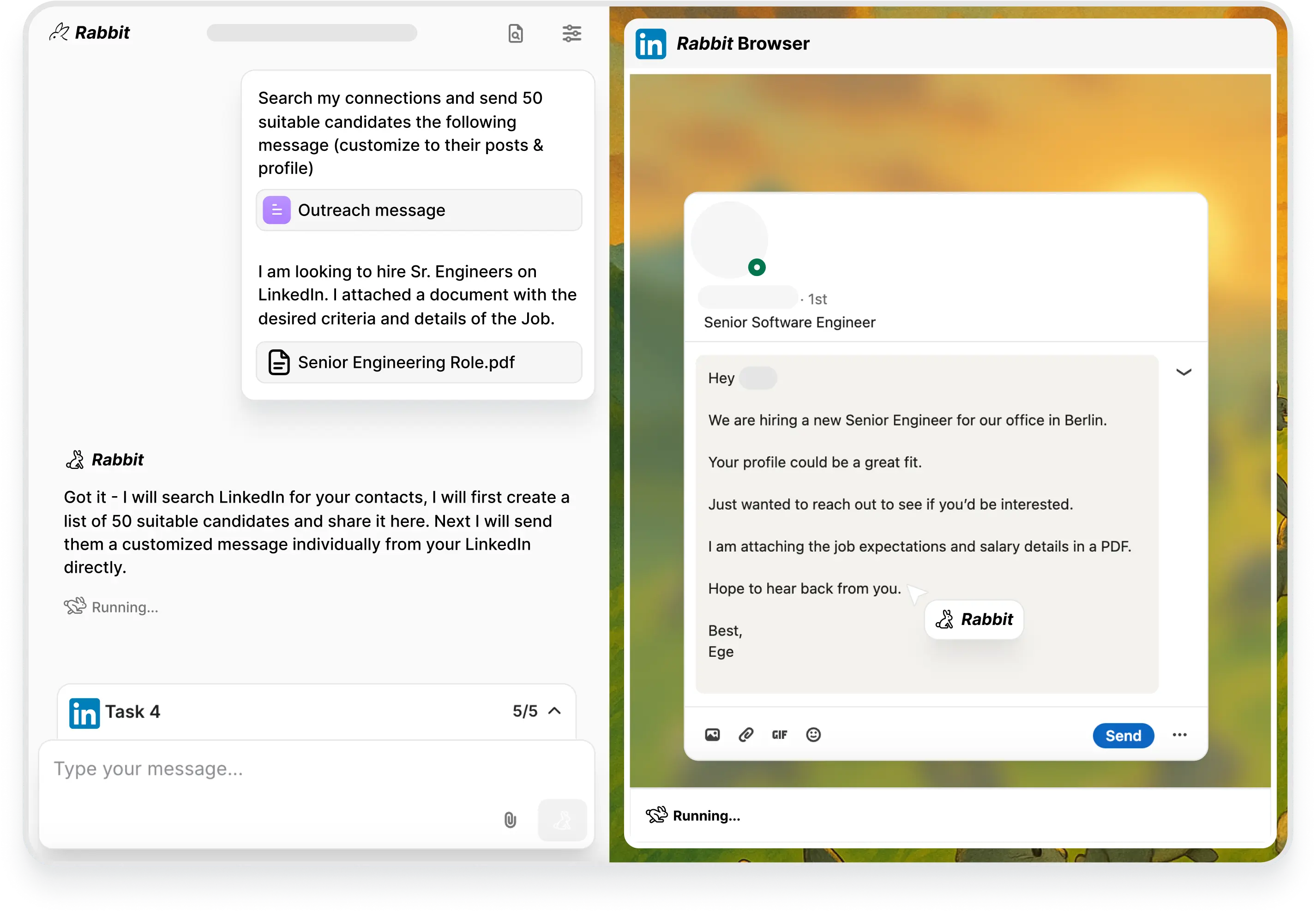This screenshot has height=912, width=1316.
Task: Open the message options ellipsis menu
Action: (x=1180, y=735)
